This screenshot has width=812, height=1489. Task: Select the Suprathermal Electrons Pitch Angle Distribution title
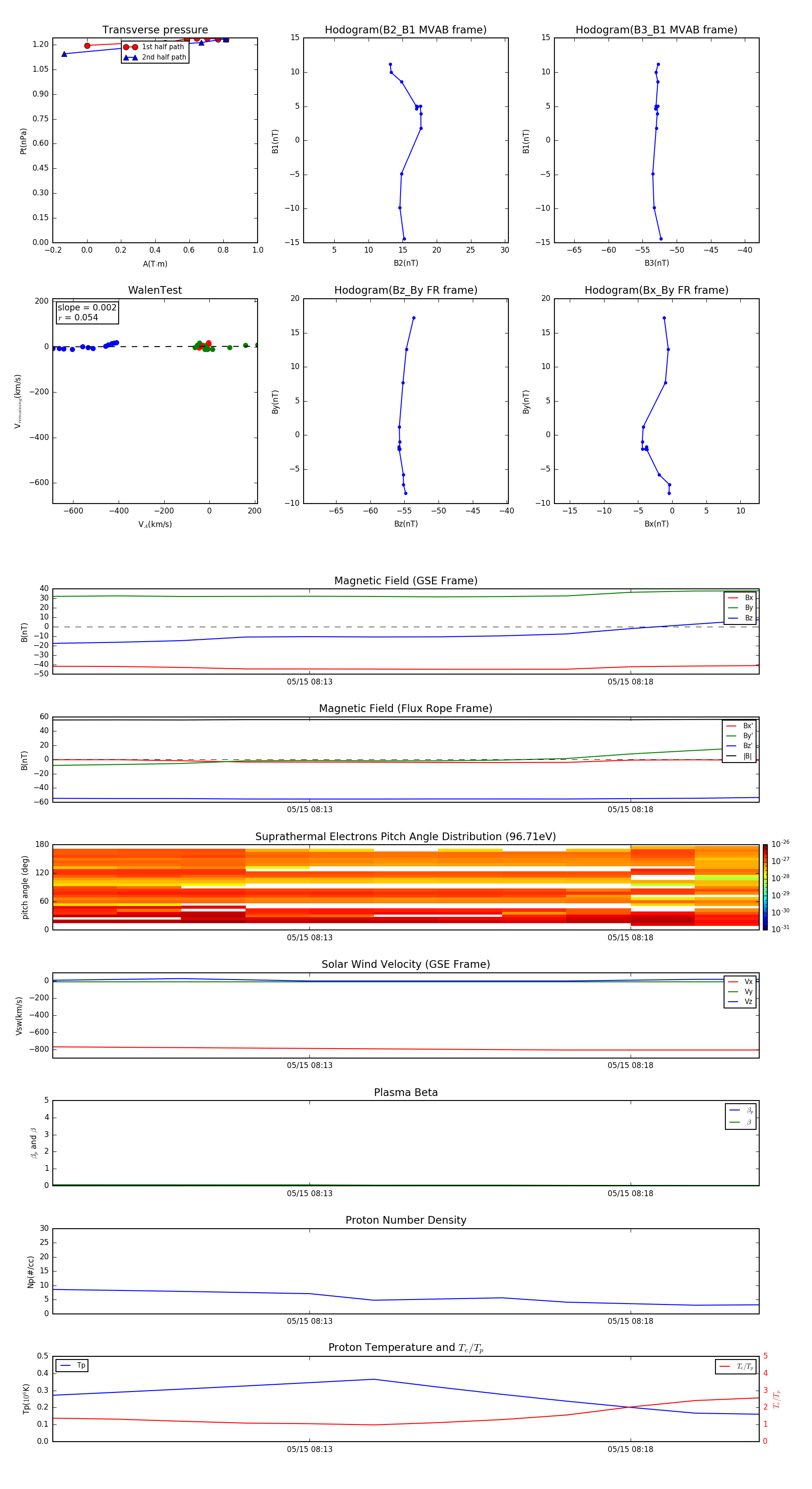click(x=406, y=837)
